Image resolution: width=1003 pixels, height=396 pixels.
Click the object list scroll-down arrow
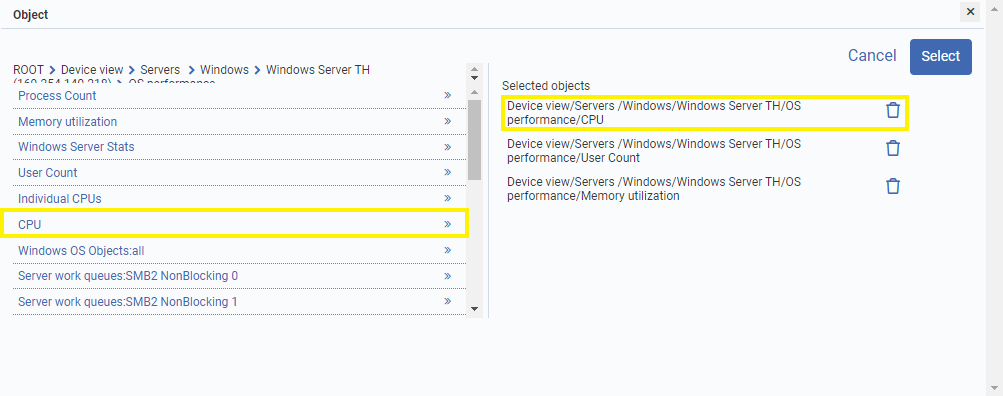click(x=474, y=308)
